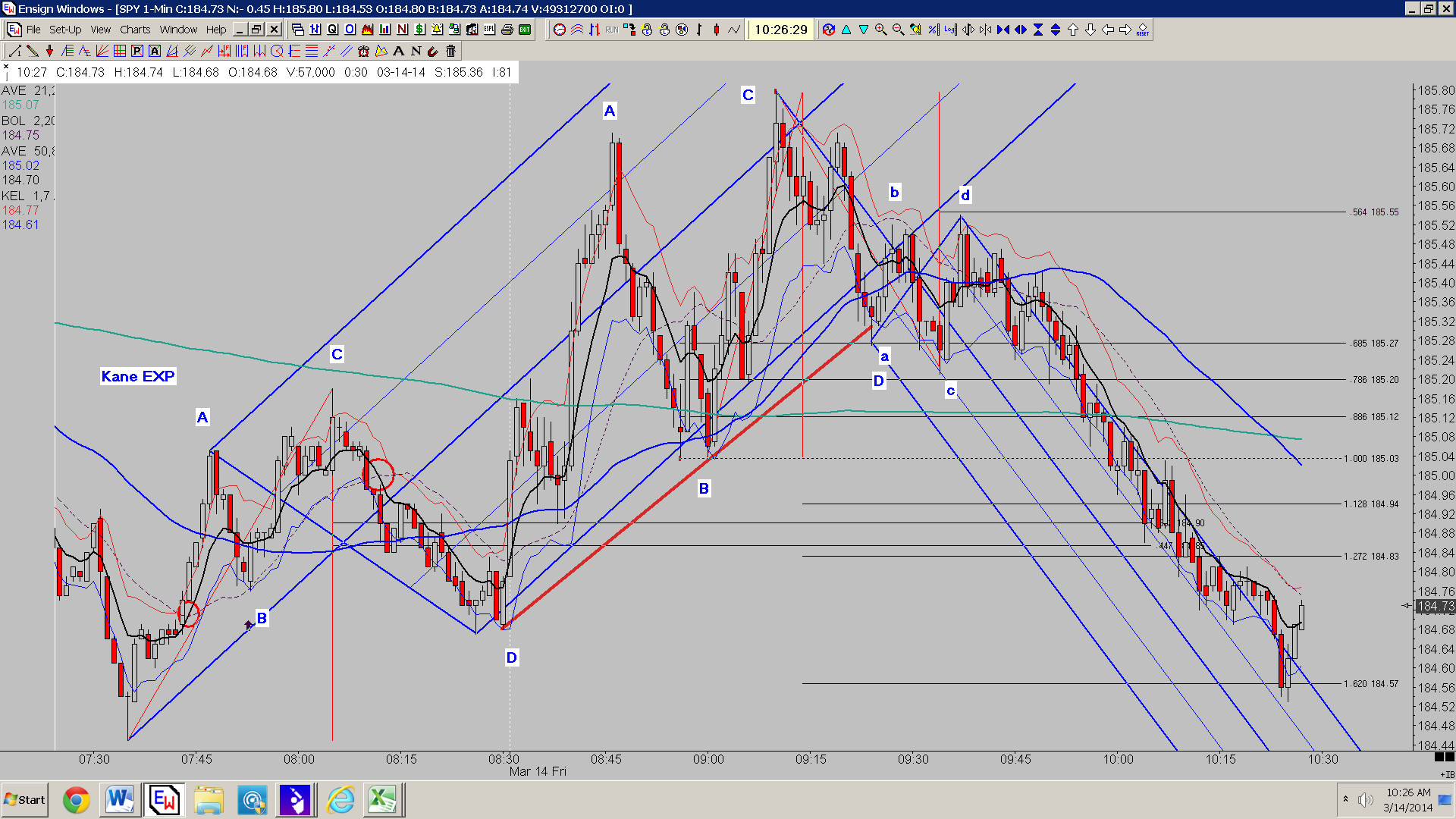Open the fire hot list icon
1456x819 pixels.
click(367, 30)
